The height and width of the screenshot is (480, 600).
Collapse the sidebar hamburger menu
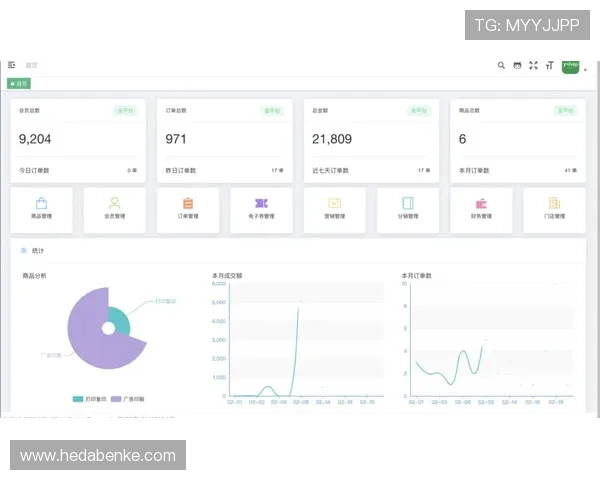pyautogui.click(x=12, y=65)
